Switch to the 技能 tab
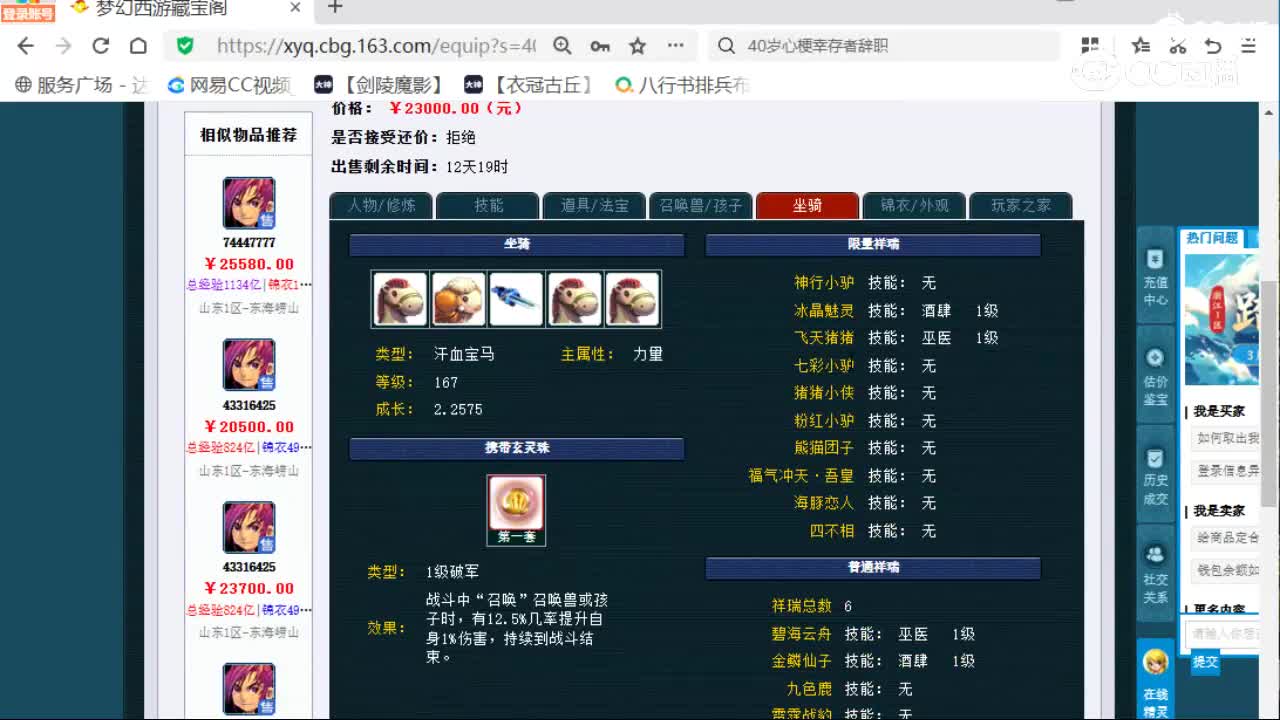 tap(488, 205)
